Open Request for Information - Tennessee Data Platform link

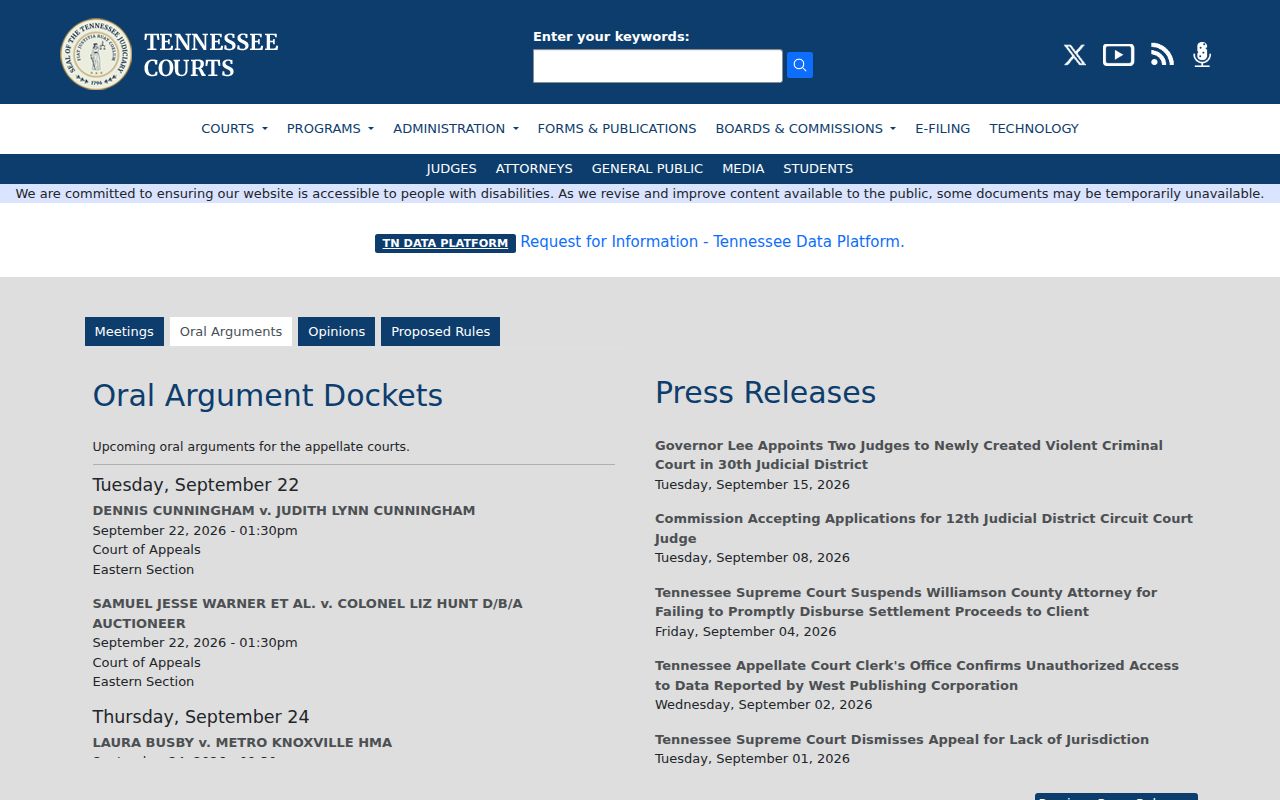point(712,241)
